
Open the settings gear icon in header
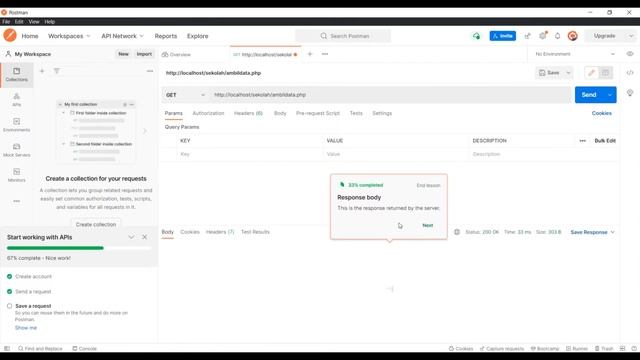point(542,36)
